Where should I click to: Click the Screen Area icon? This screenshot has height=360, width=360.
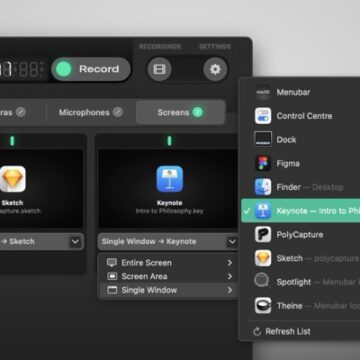click(112, 276)
